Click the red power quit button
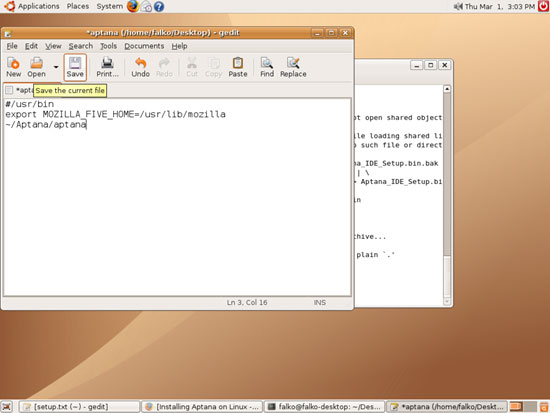The width and height of the screenshot is (550, 413). (x=544, y=6)
